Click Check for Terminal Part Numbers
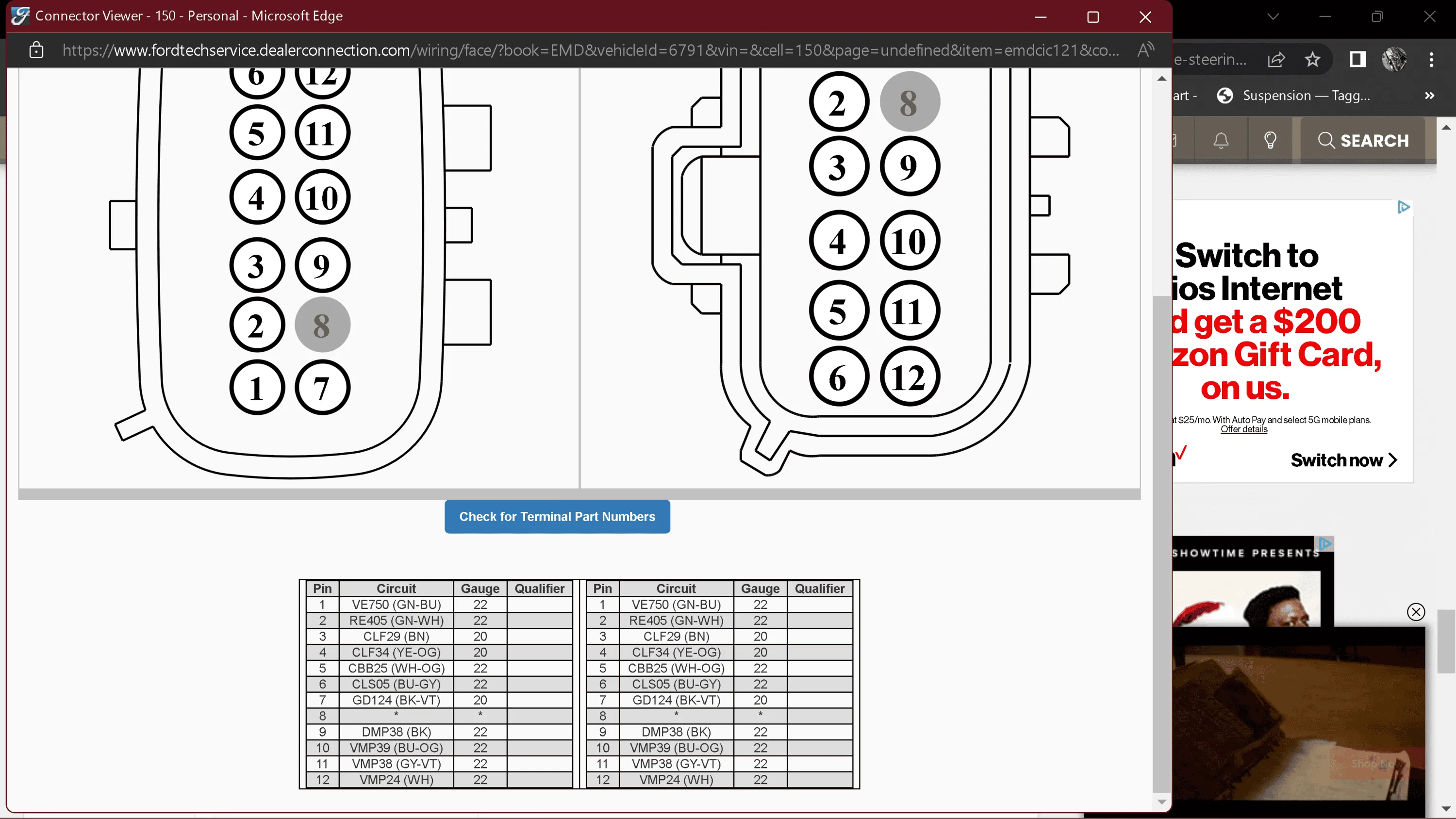The image size is (1456, 819). (x=557, y=516)
